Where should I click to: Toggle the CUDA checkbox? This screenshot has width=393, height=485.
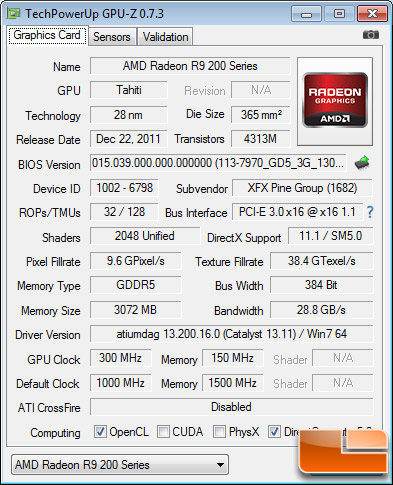[x=163, y=431]
